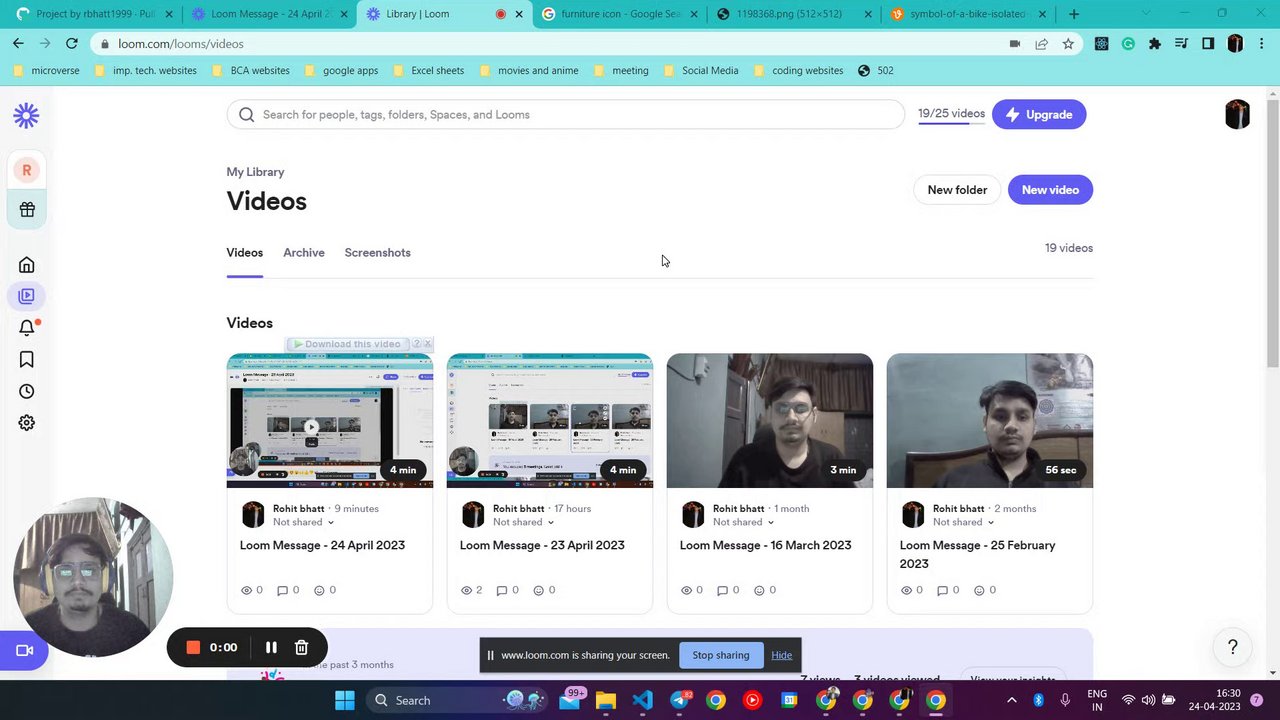The width and height of the screenshot is (1280, 720).
Task: Click the red stop recording button
Action: [193, 648]
